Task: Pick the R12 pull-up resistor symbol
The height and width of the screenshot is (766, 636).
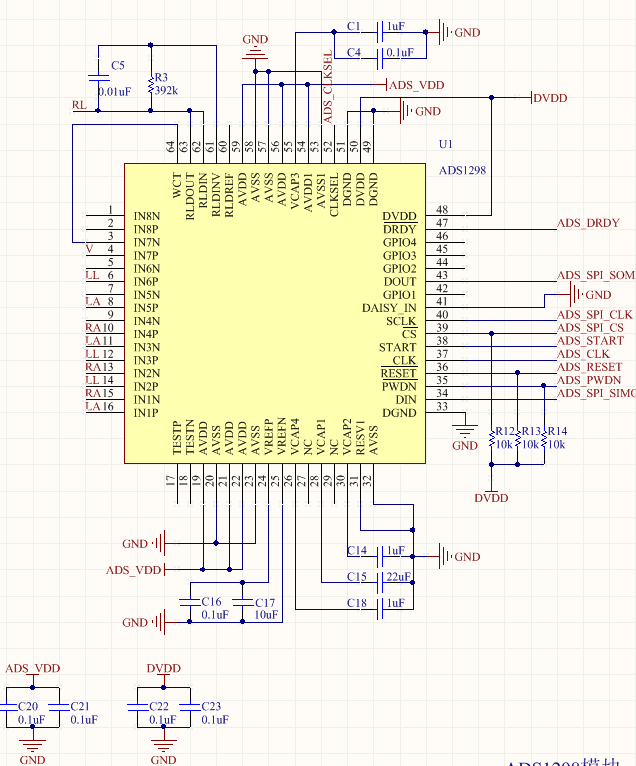Action: [491, 438]
